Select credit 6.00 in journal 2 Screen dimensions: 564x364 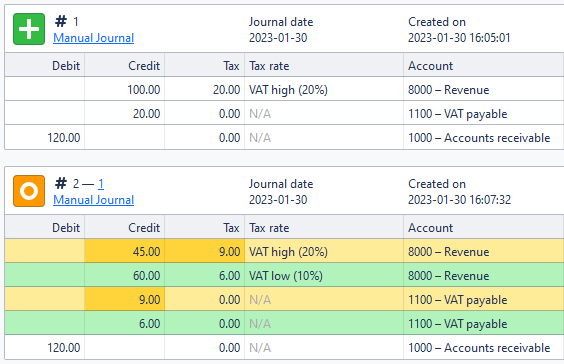(x=124, y=323)
